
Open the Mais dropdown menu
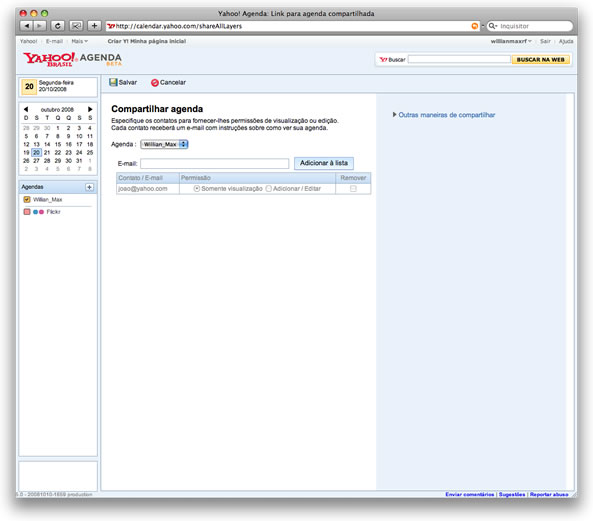coord(79,41)
